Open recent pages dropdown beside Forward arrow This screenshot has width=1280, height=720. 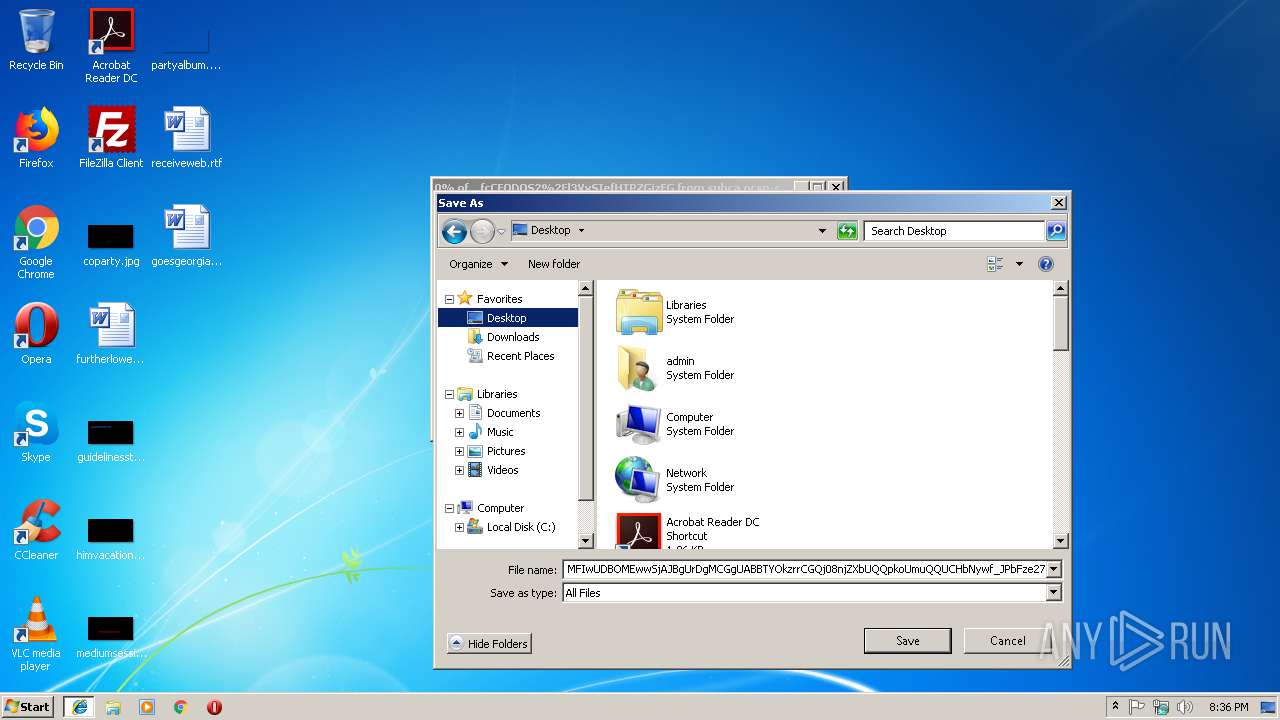[x=501, y=232]
